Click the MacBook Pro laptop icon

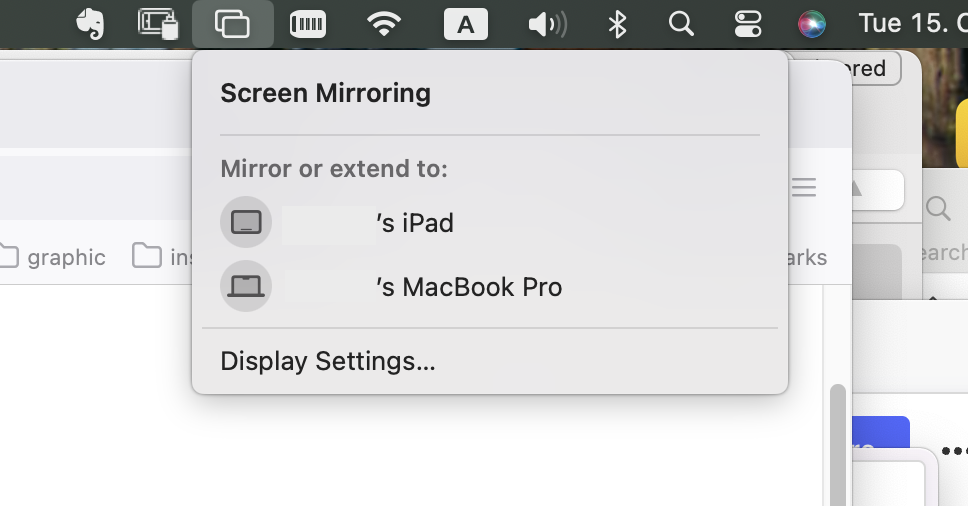(246, 286)
